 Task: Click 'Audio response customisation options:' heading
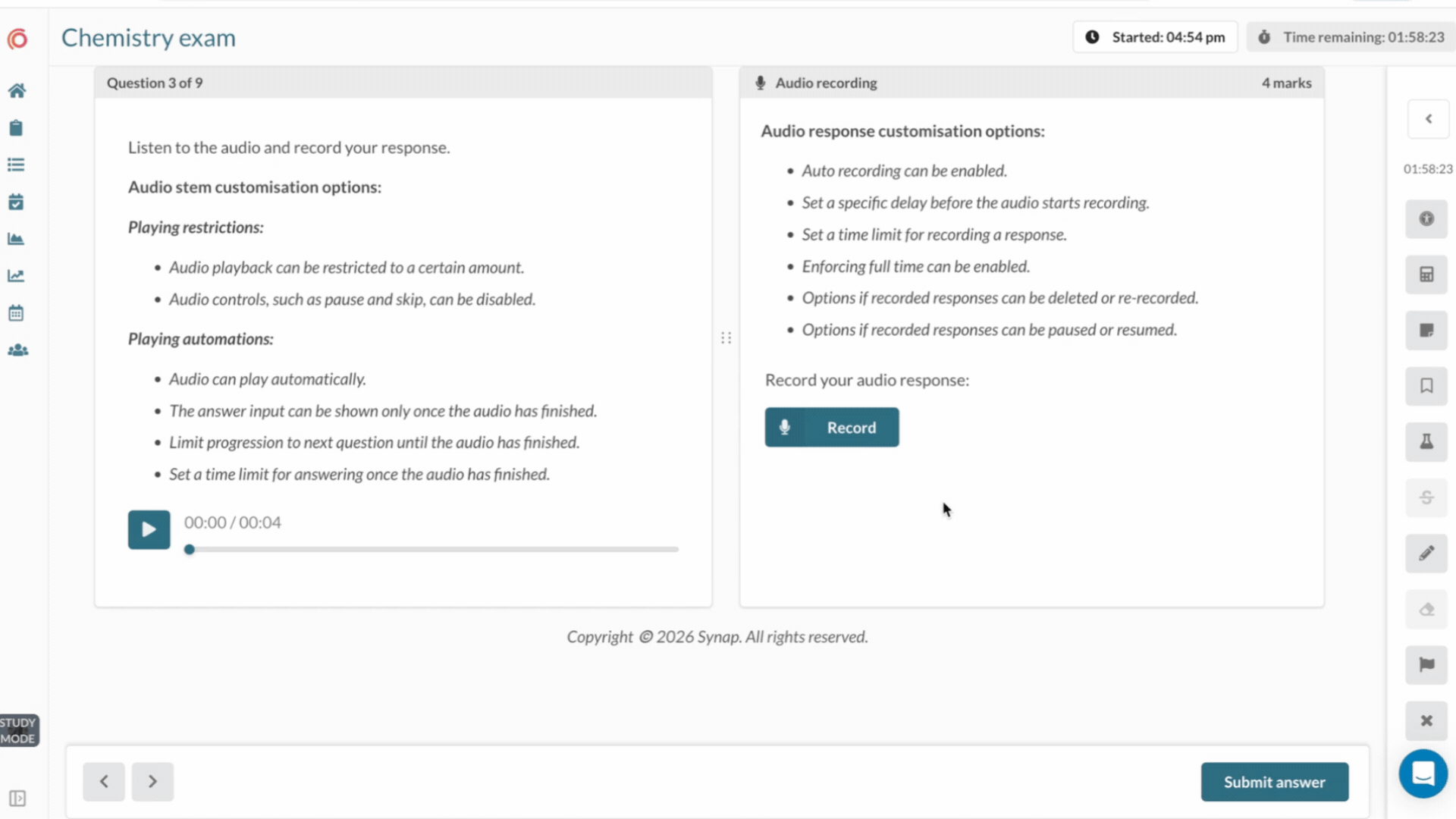902,131
